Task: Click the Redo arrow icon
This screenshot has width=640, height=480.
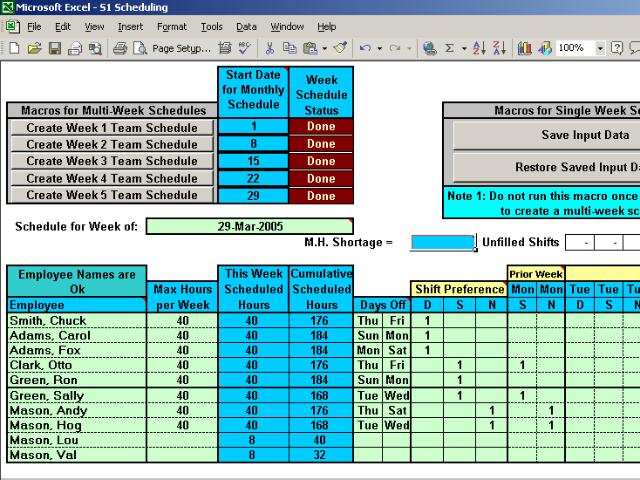Action: click(x=395, y=48)
